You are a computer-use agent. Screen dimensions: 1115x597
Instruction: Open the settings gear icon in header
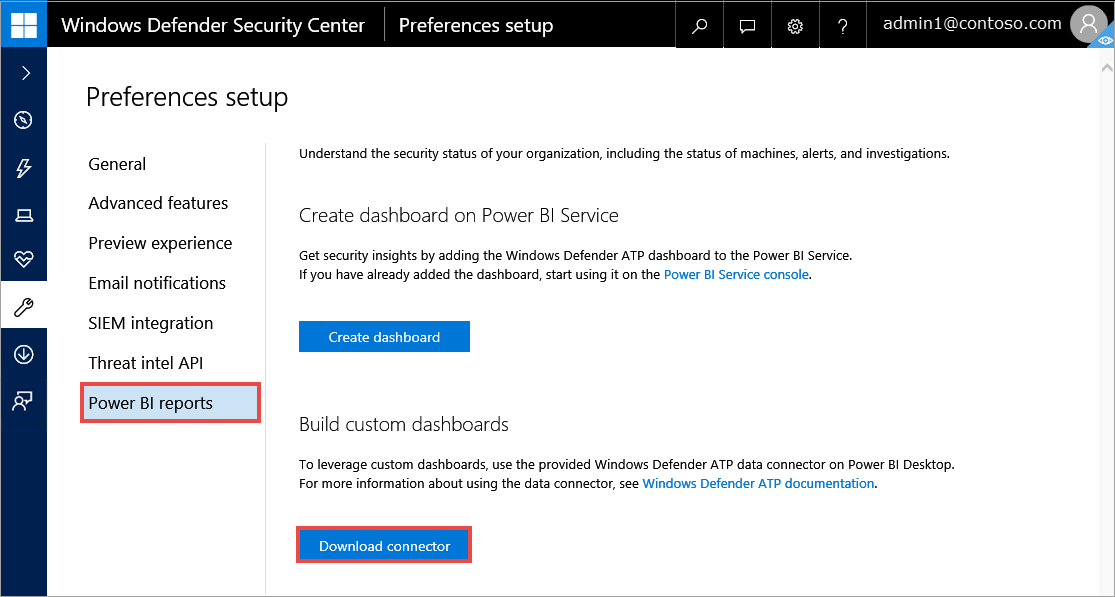(795, 26)
